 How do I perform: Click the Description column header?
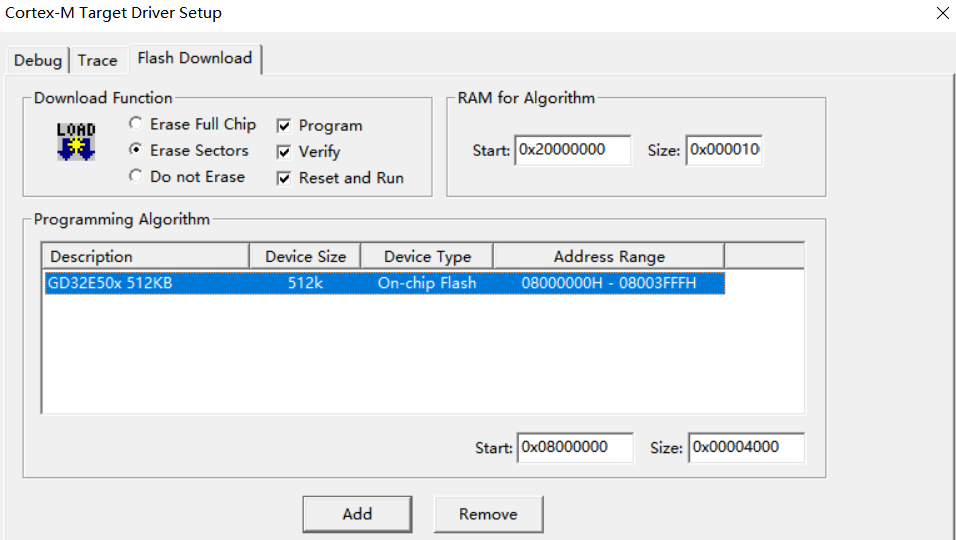point(146,256)
